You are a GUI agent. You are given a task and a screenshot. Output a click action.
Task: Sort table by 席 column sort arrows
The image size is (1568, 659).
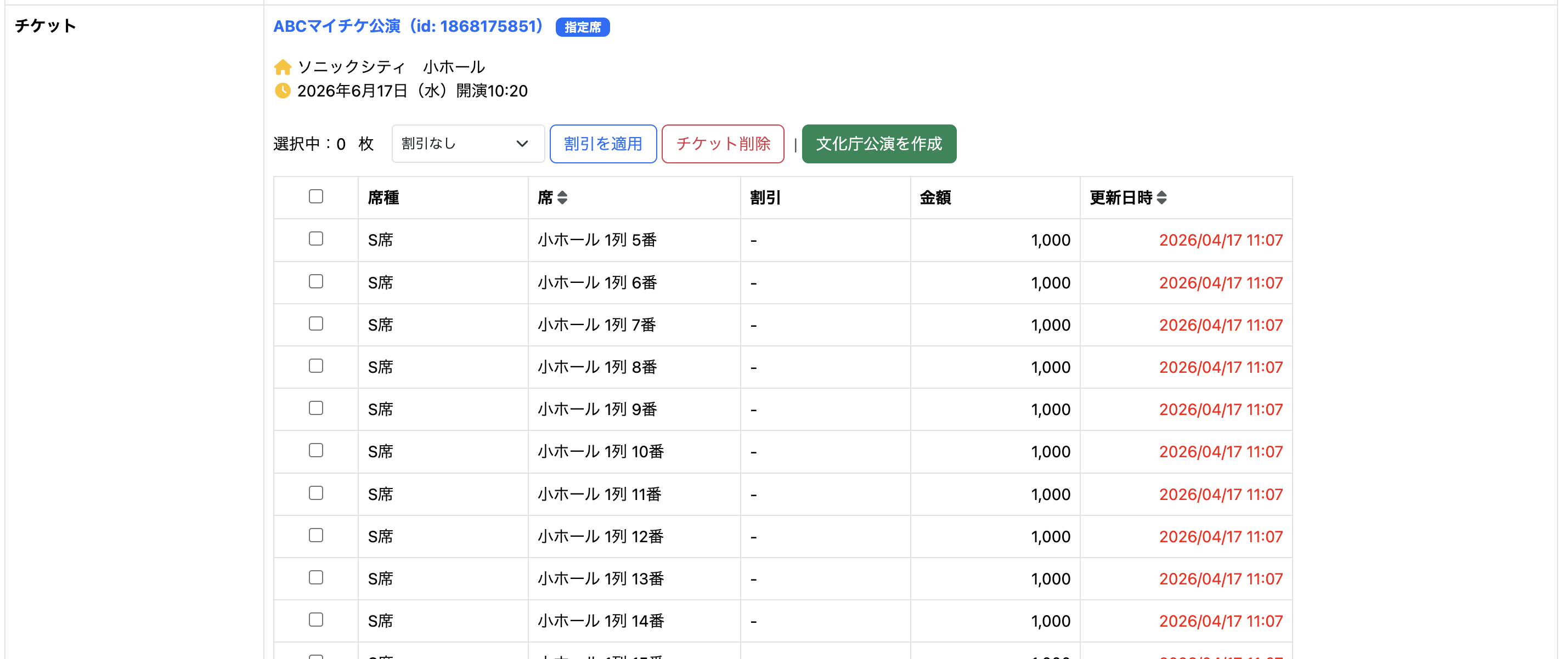point(562,198)
